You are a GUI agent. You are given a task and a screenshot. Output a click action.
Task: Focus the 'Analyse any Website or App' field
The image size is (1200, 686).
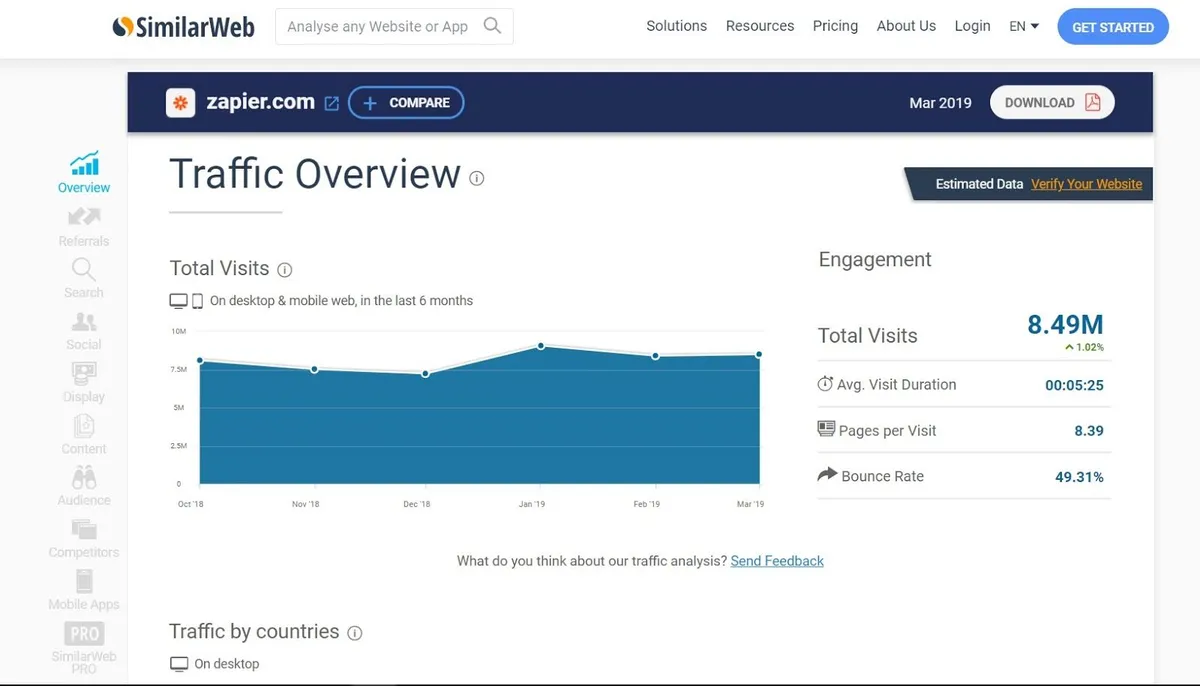394,27
